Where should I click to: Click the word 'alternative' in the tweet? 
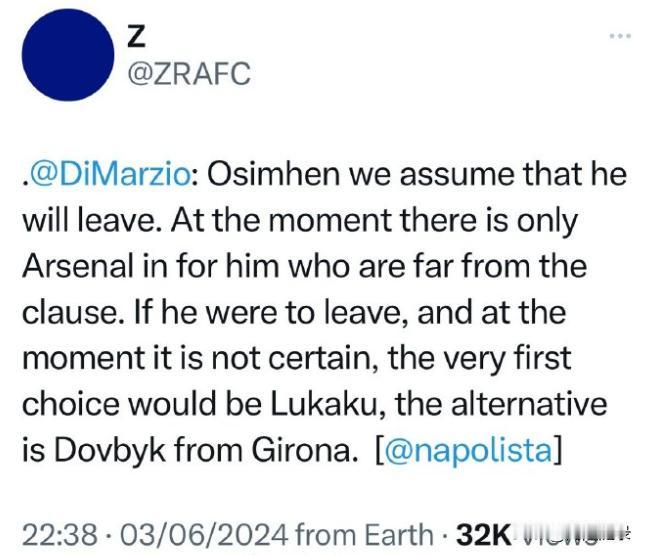[x=529, y=404]
